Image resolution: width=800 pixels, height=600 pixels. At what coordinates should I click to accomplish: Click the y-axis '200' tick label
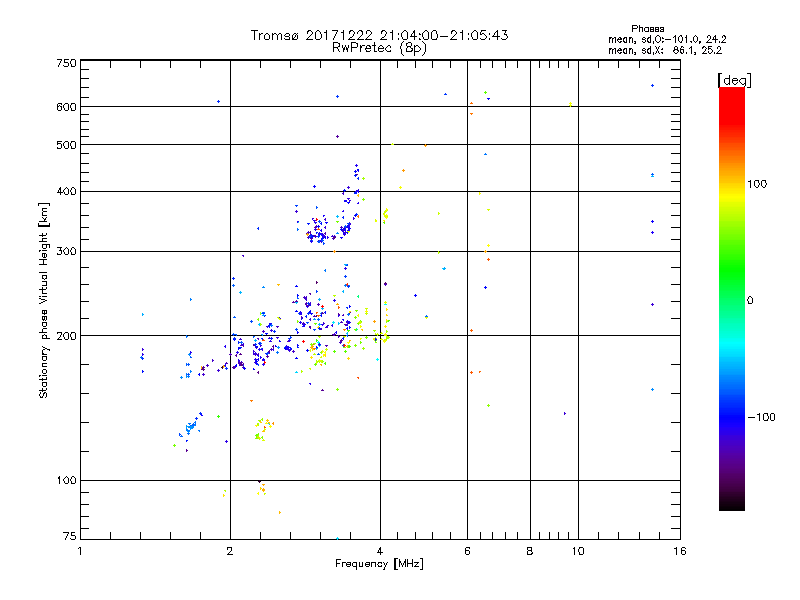[66, 336]
